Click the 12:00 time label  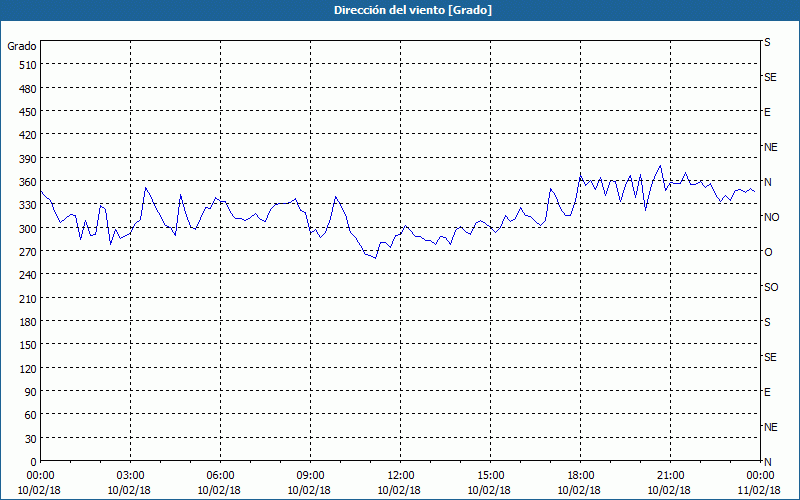pos(401,476)
